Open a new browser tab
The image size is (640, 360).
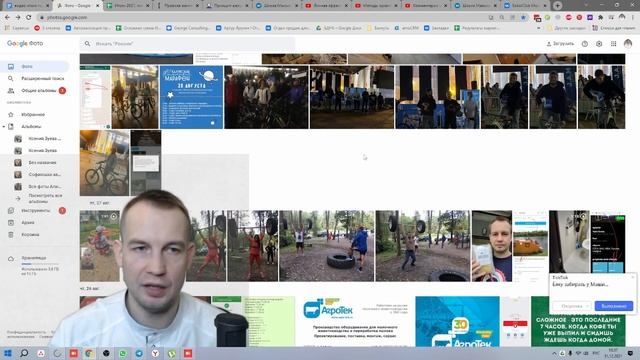click(558, 6)
